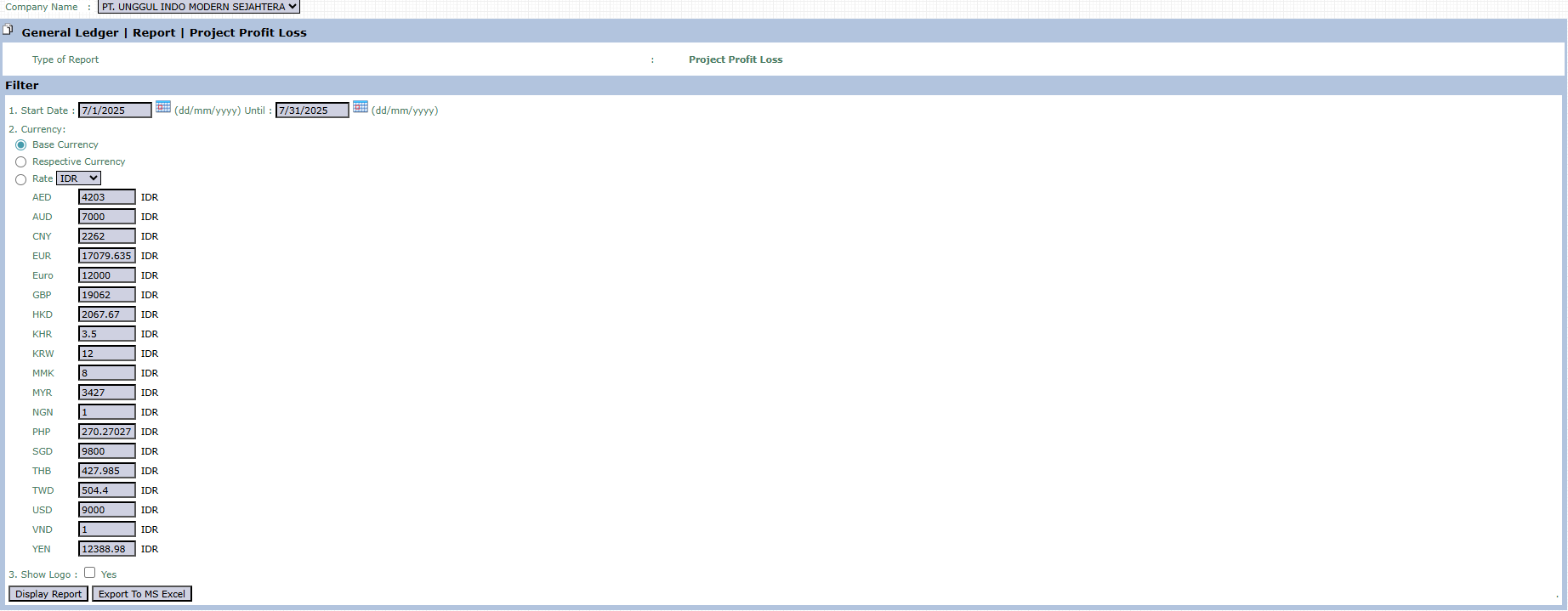Viewport: 1568px width, 611px height.
Task: Open the Company Name dropdown
Action: pyautogui.click(x=199, y=7)
